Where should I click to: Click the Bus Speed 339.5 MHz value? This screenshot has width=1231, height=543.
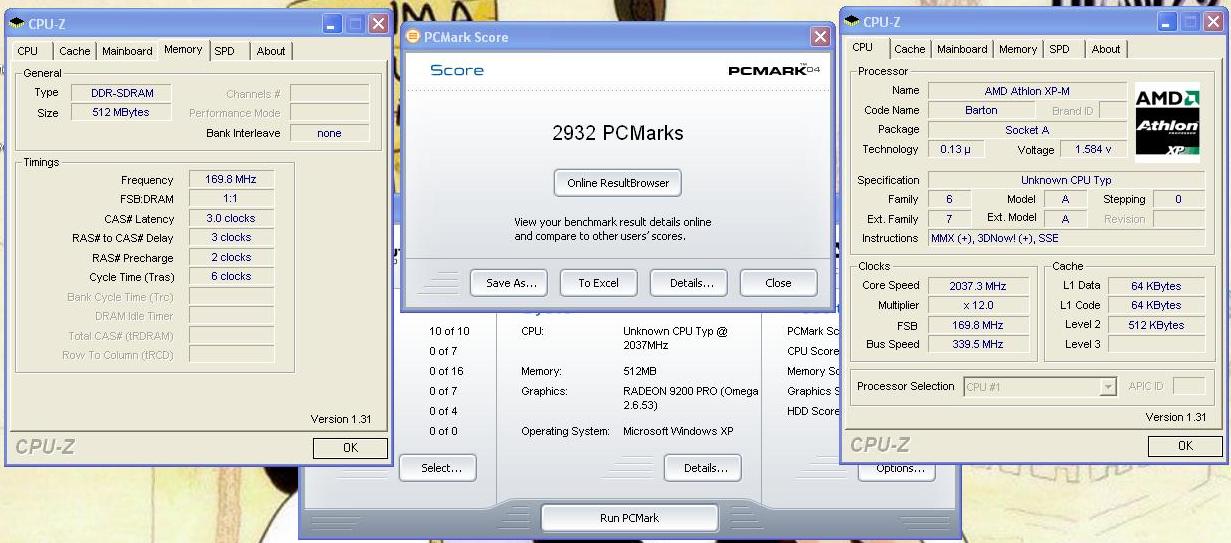point(978,344)
